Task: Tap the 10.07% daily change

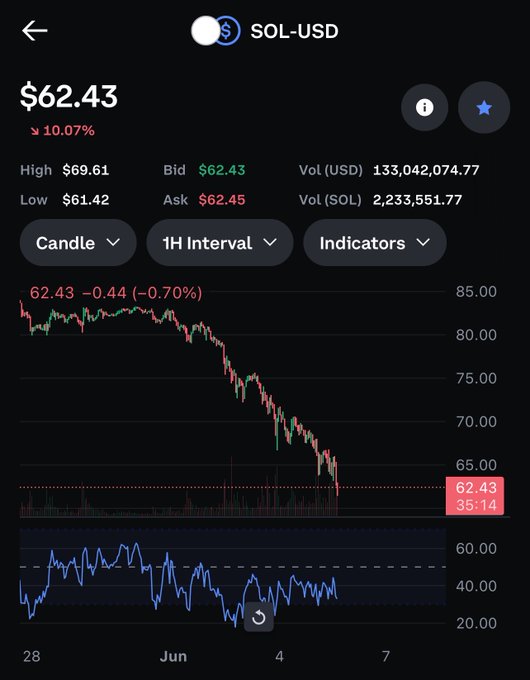Action: tap(62, 131)
